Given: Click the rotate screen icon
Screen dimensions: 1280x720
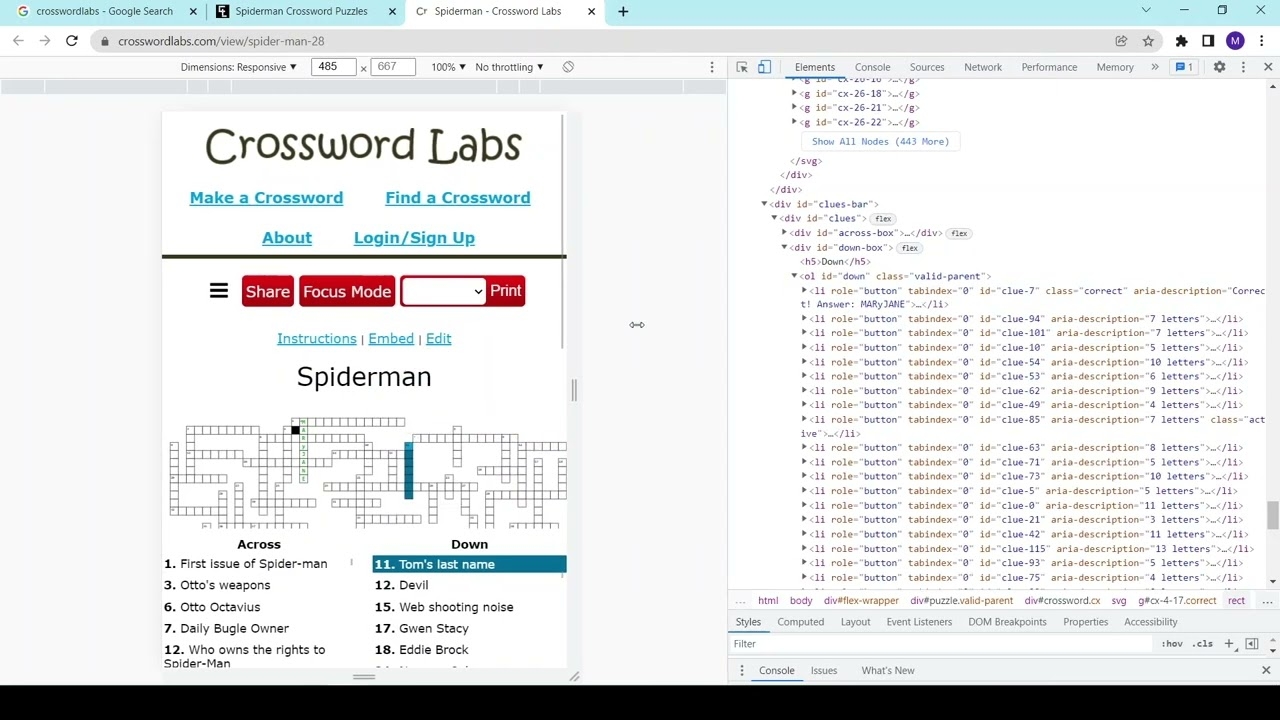Looking at the screenshot, I should click(x=568, y=67).
